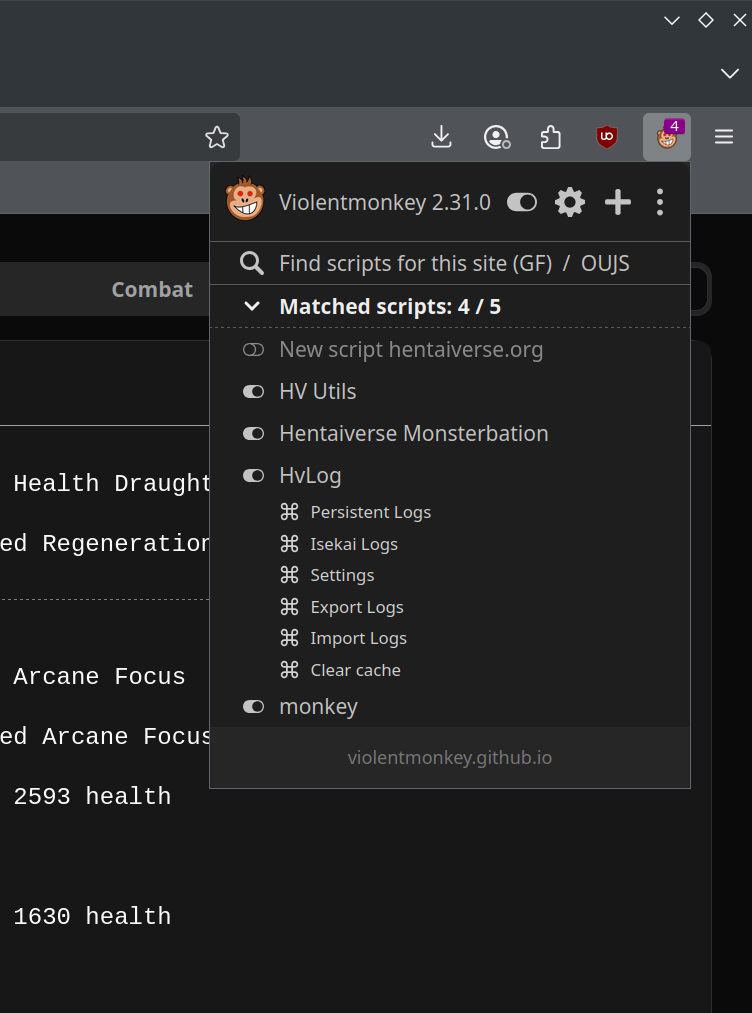Run the Import Logs command
752x1013 pixels.
click(359, 638)
